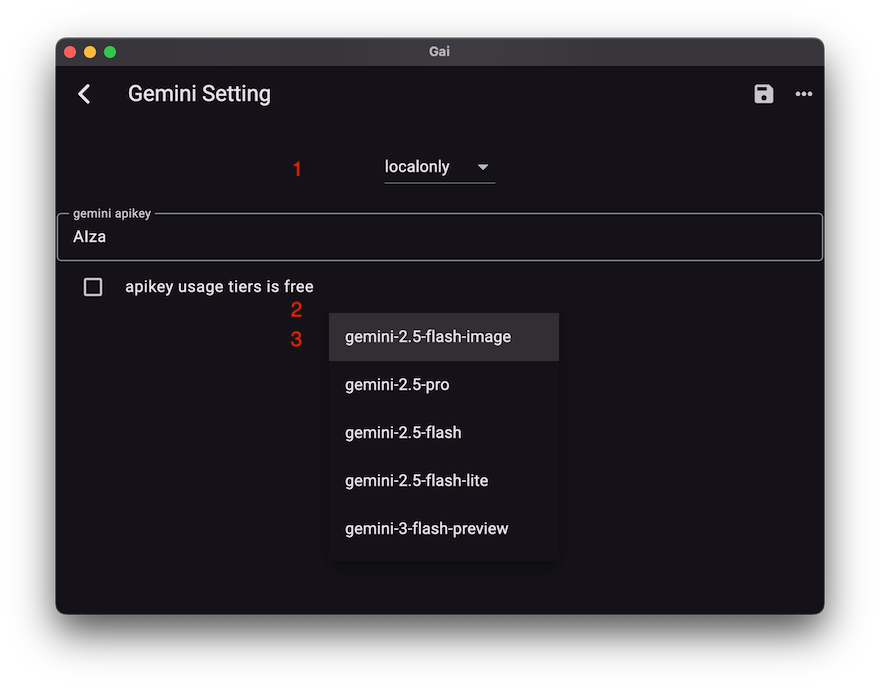Screen dimensions: 880x688
Task: Open the localonly dropdown
Action: pos(440,167)
